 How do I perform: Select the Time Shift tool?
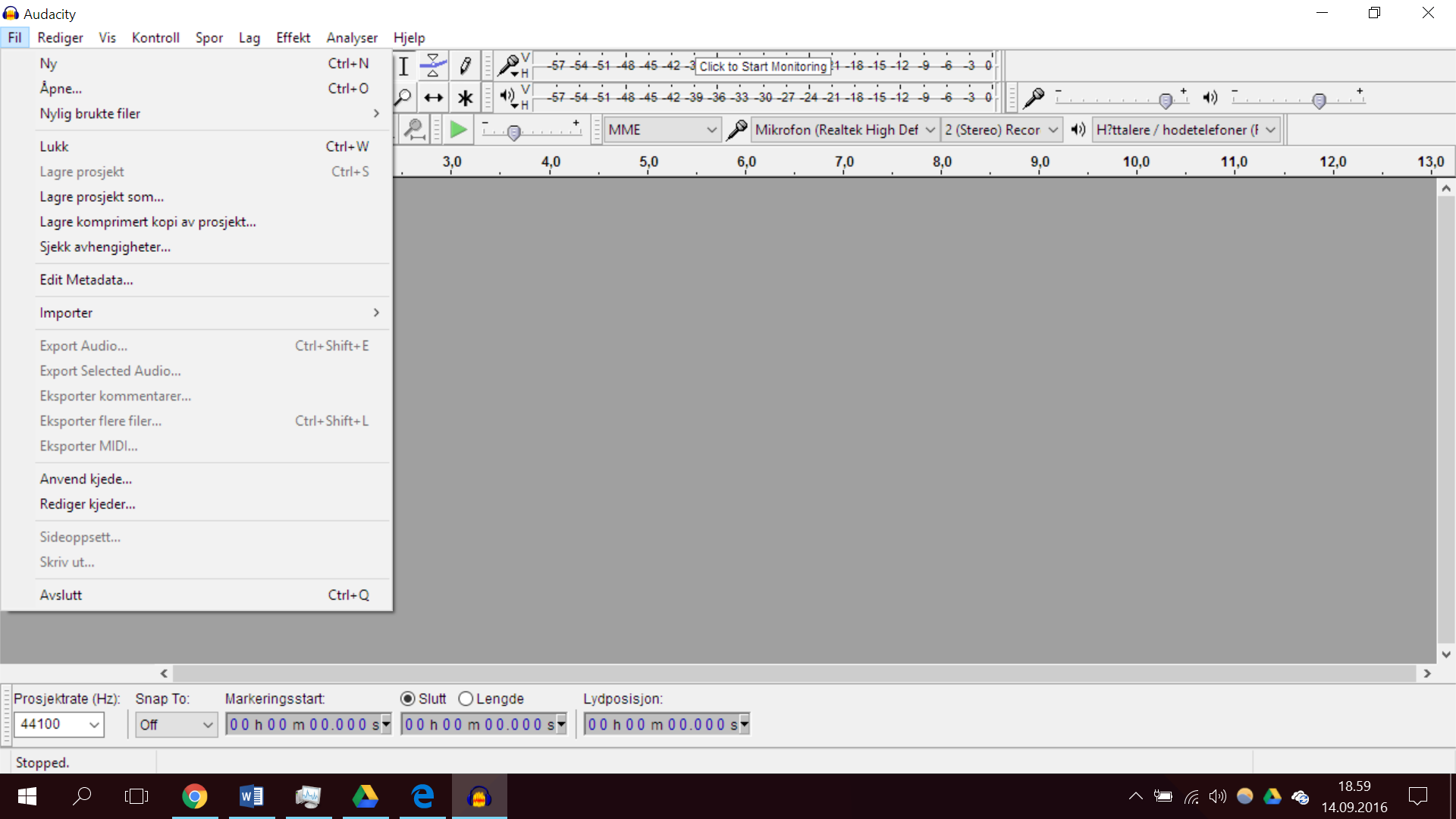tap(433, 98)
